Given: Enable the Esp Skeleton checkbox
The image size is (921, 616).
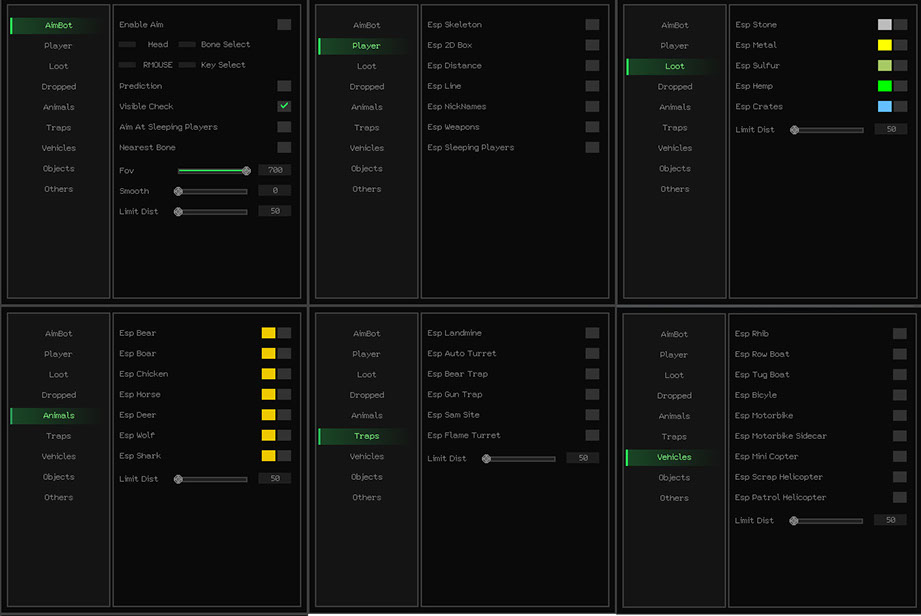Looking at the screenshot, I should pyautogui.click(x=592, y=24).
